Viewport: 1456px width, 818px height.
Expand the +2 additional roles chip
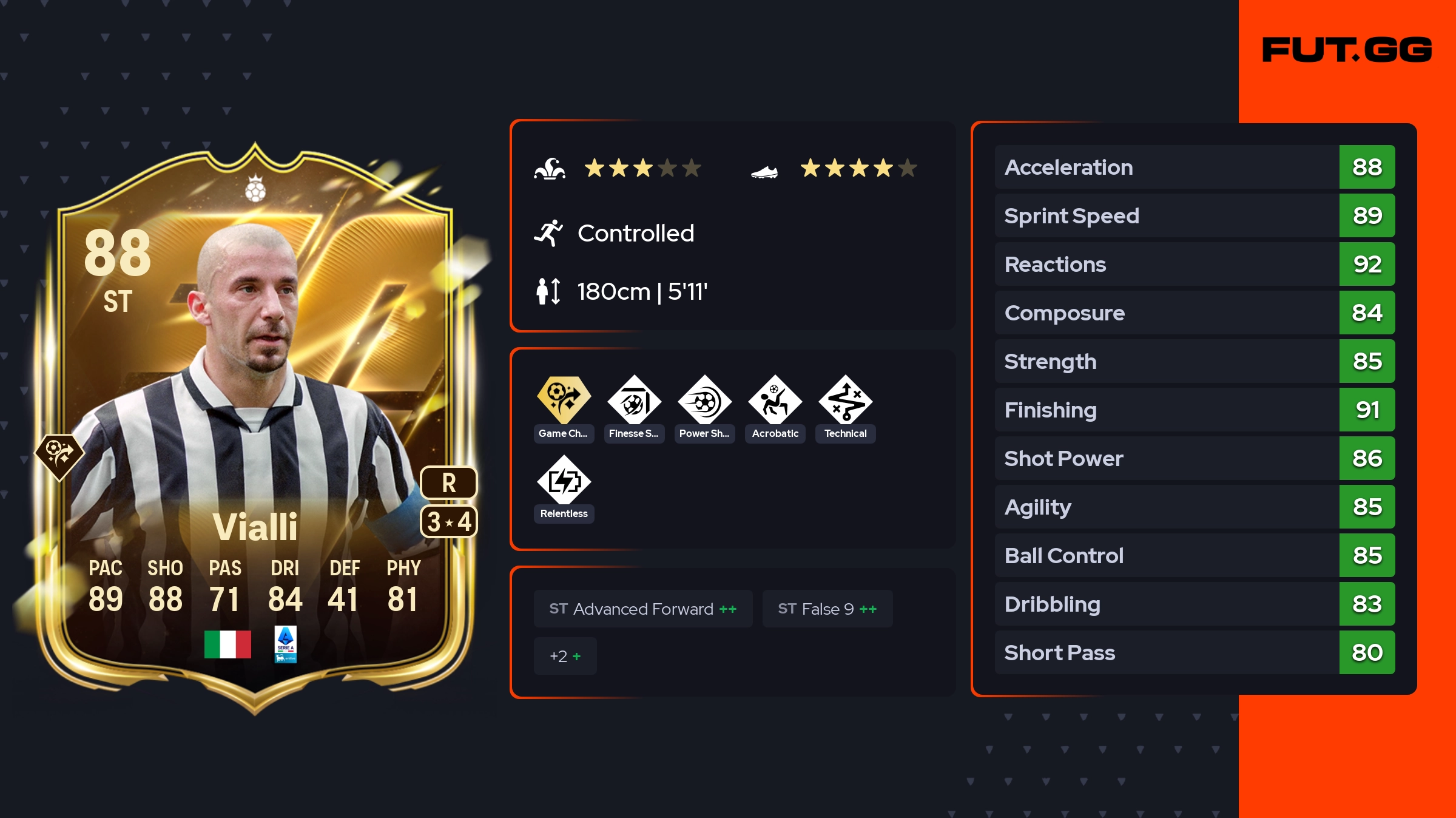pyautogui.click(x=565, y=656)
